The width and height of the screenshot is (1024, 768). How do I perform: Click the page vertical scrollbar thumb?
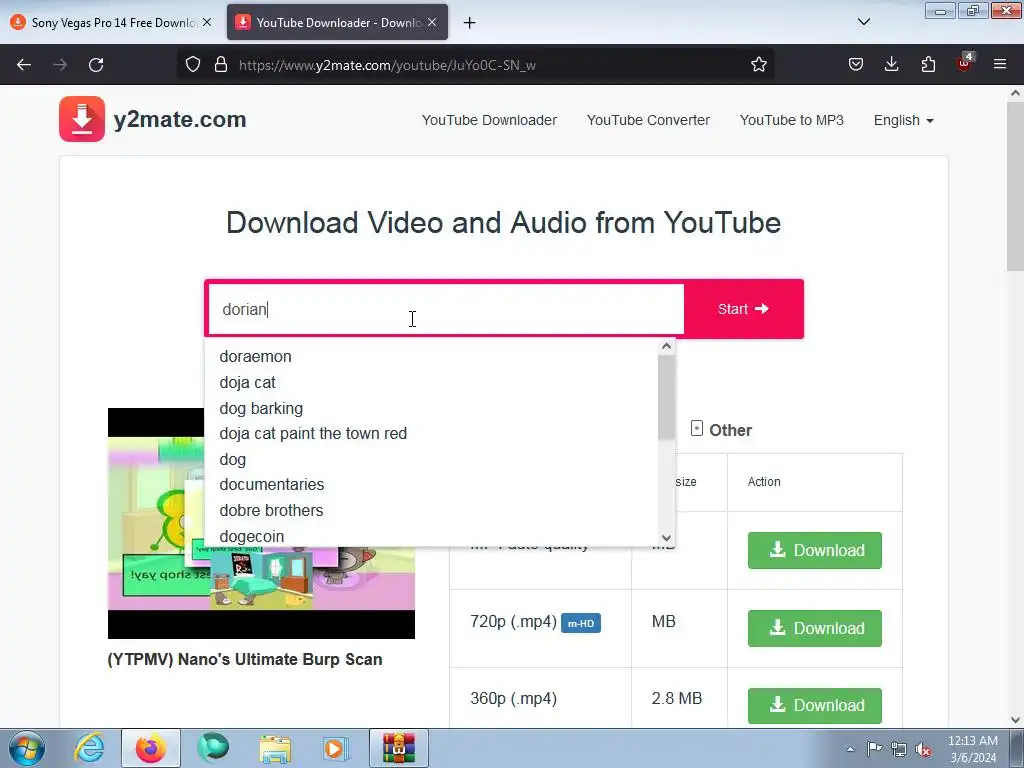pos(1015,186)
